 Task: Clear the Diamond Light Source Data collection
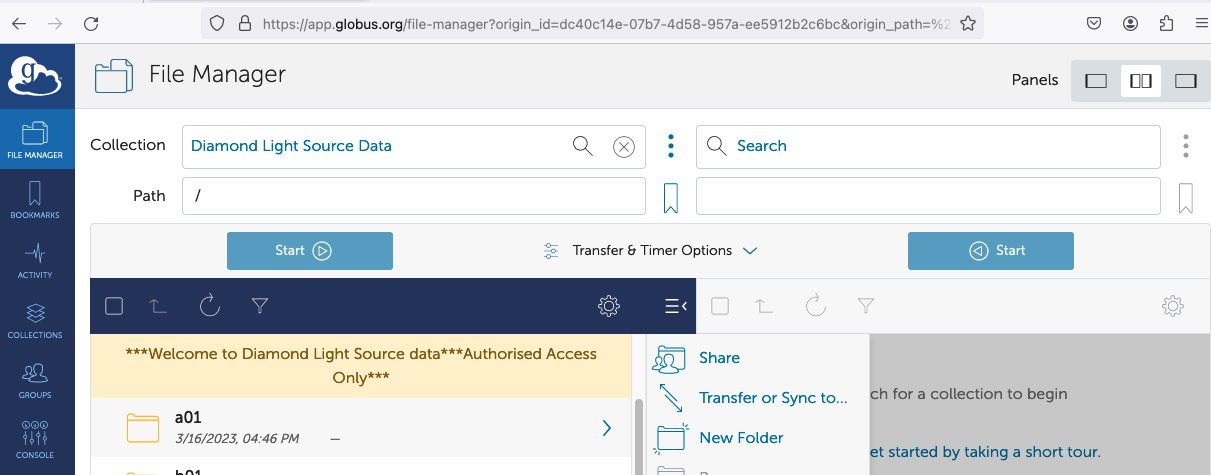[x=624, y=147]
